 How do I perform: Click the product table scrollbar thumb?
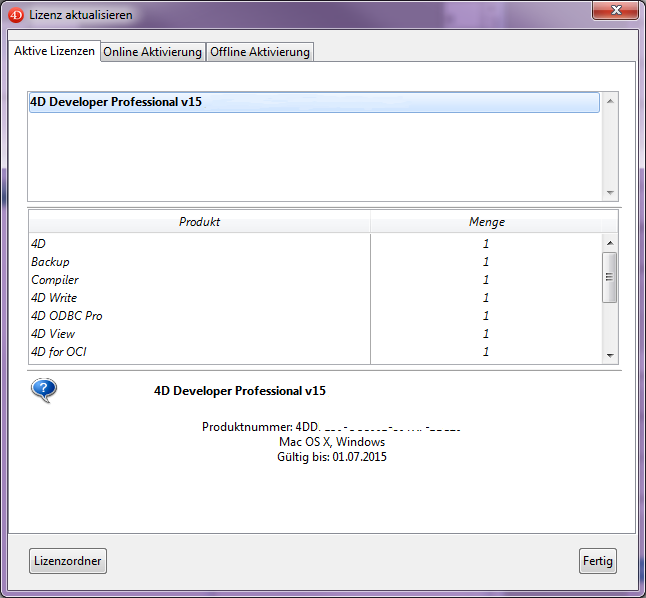[610, 277]
